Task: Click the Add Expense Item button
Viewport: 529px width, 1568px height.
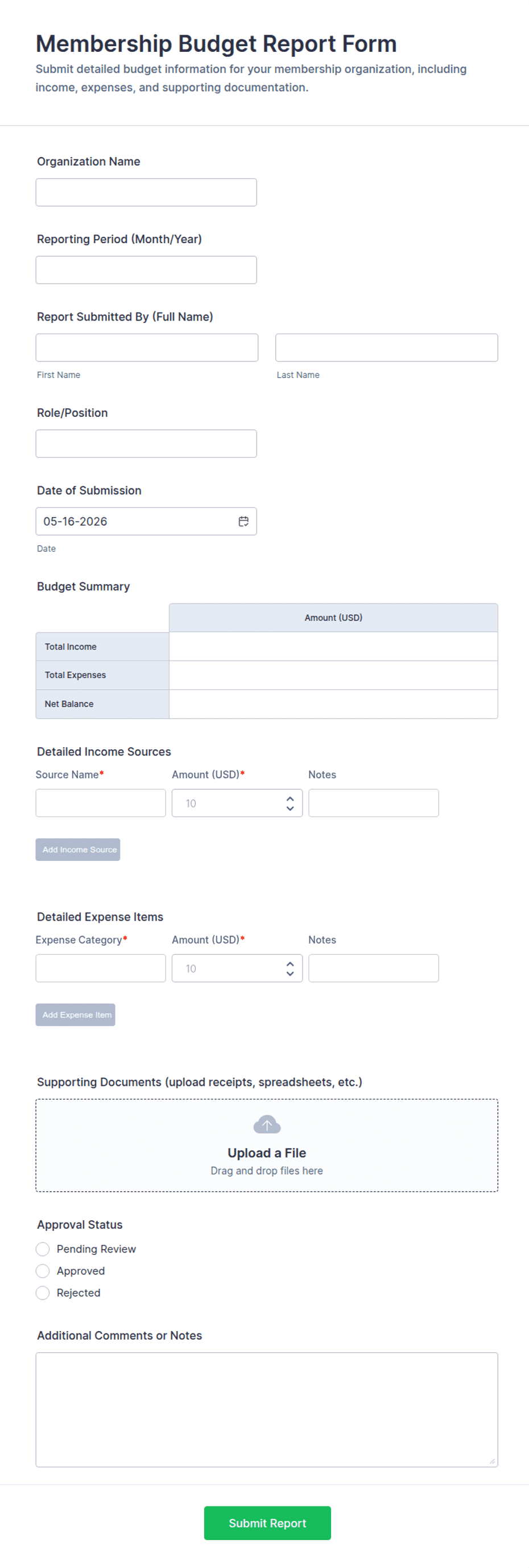Action: pos(76,1014)
